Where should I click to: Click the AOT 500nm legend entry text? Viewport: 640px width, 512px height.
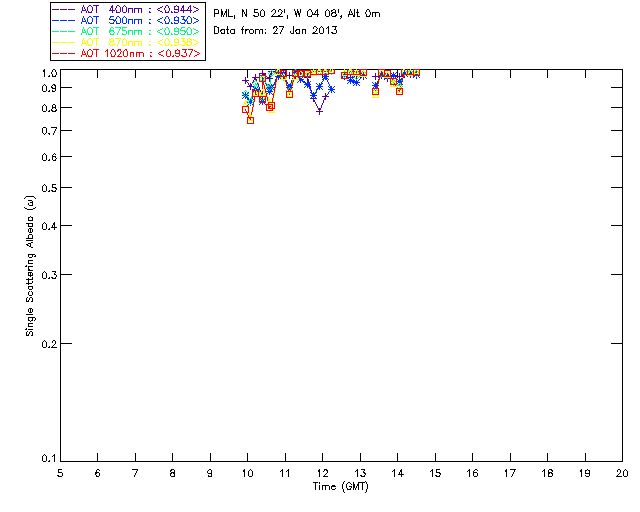point(140,20)
